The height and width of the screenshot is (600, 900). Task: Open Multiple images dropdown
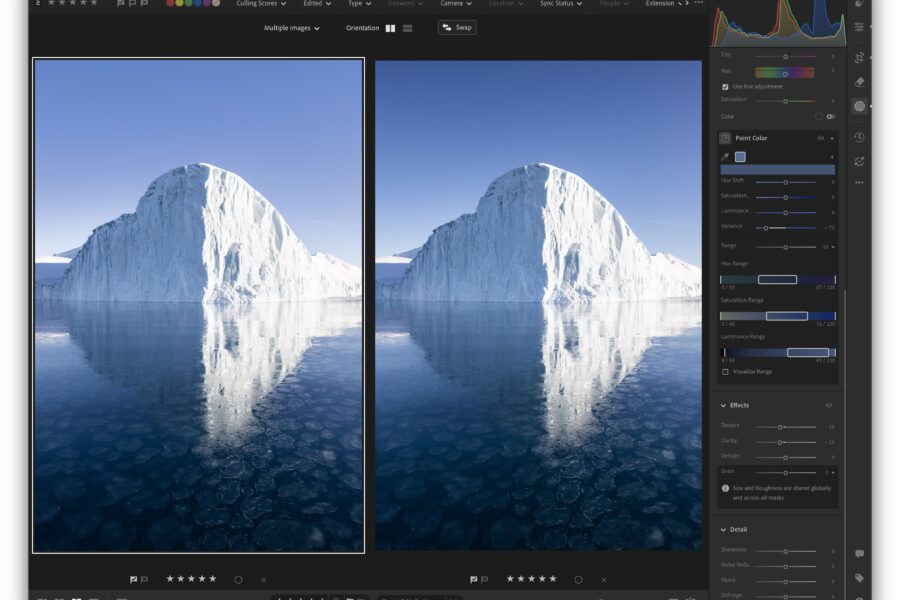(292, 28)
